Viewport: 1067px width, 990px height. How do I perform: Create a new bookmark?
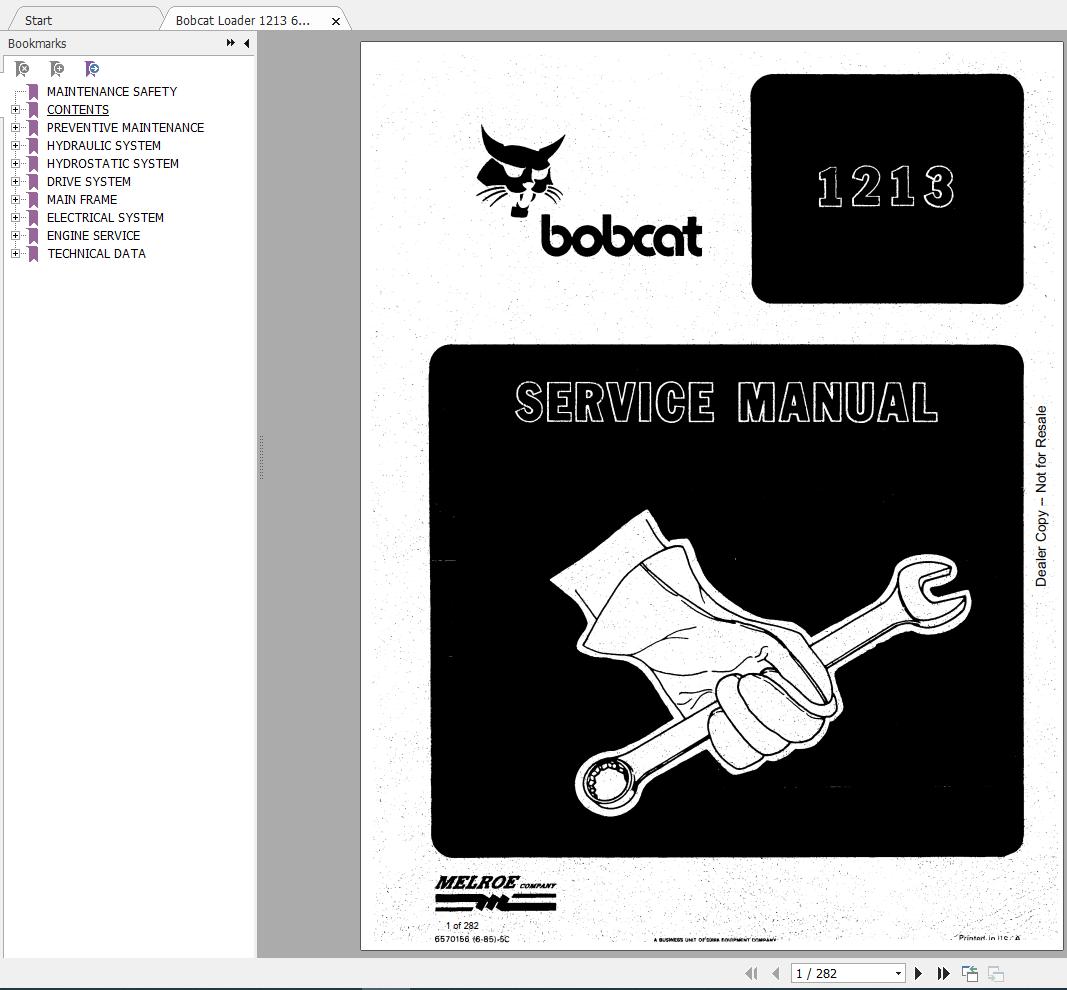point(57,68)
